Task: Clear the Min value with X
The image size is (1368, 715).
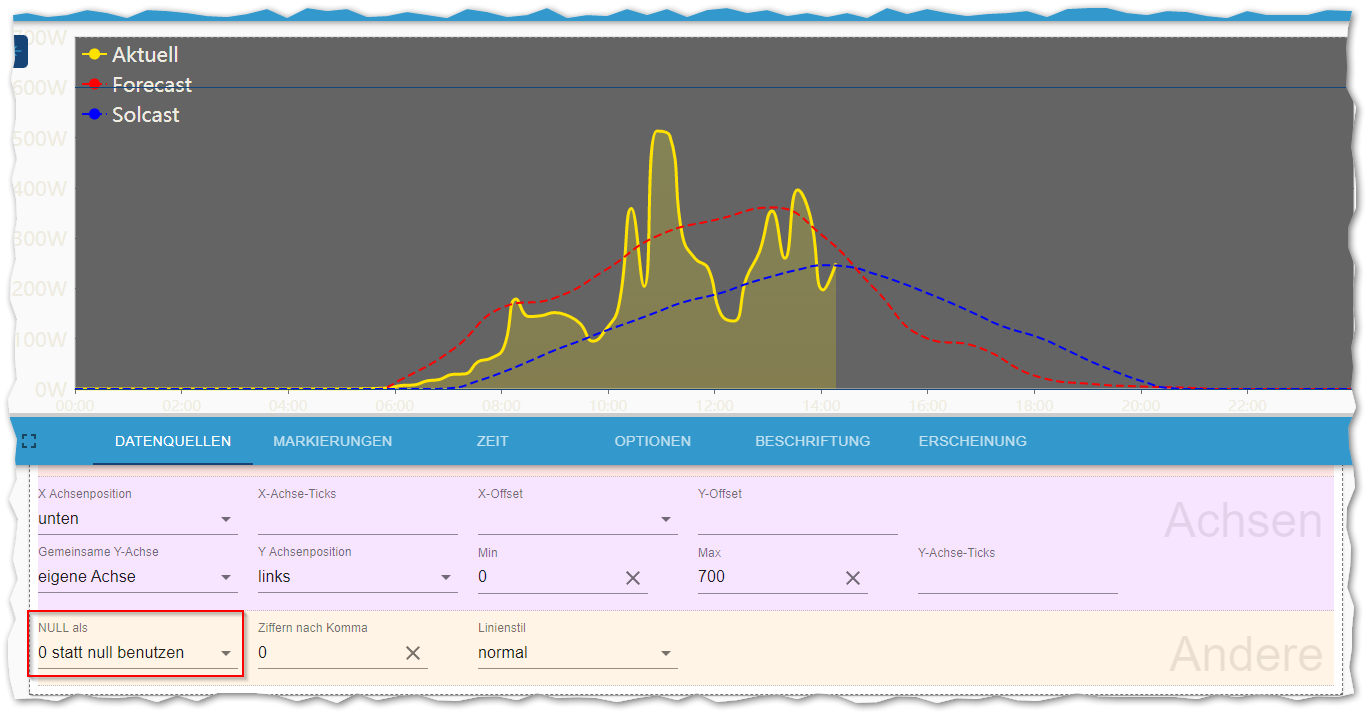Action: point(633,578)
